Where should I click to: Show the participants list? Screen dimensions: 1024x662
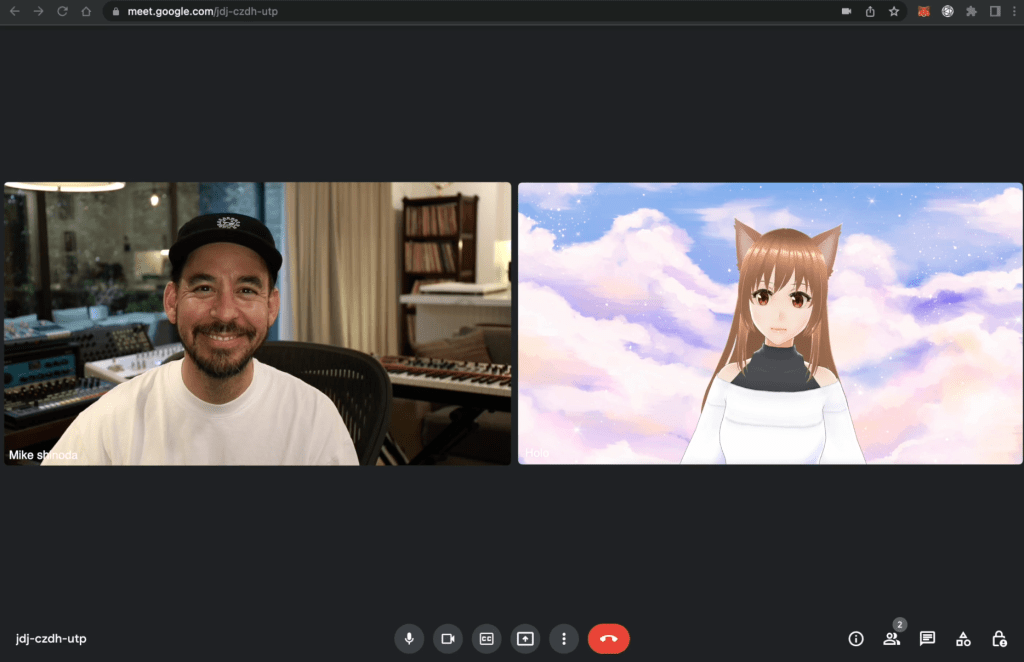(x=891, y=638)
